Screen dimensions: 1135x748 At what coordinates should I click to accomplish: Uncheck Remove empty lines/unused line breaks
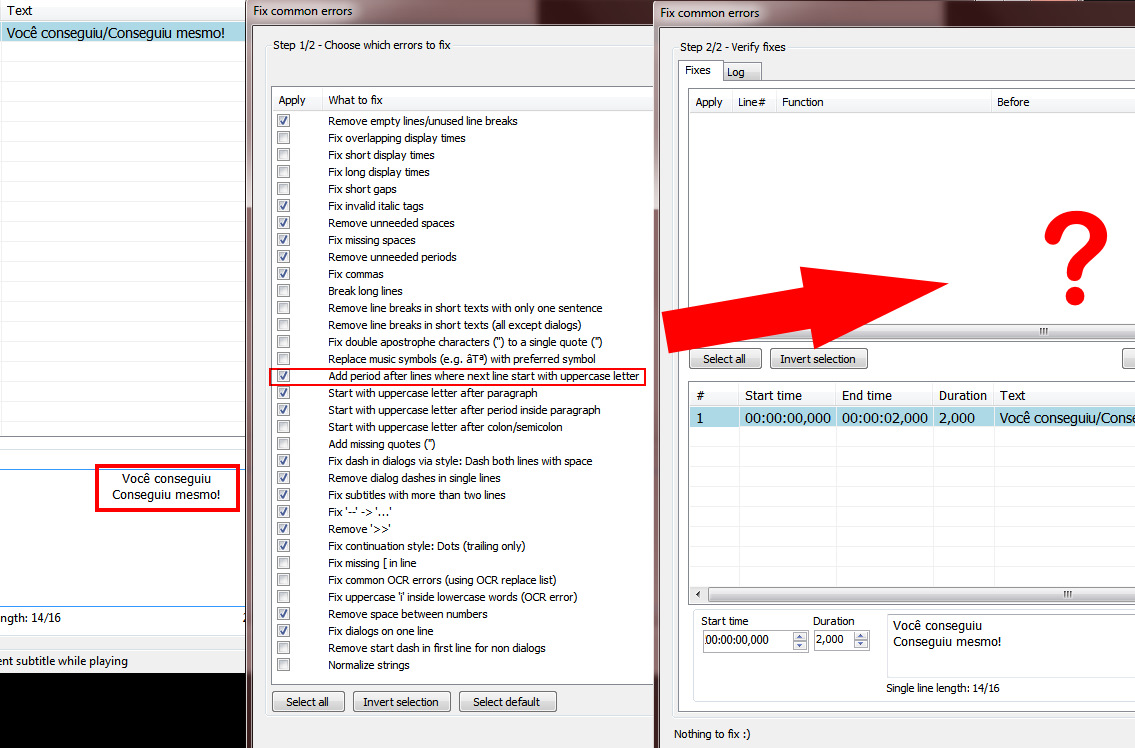(x=284, y=121)
